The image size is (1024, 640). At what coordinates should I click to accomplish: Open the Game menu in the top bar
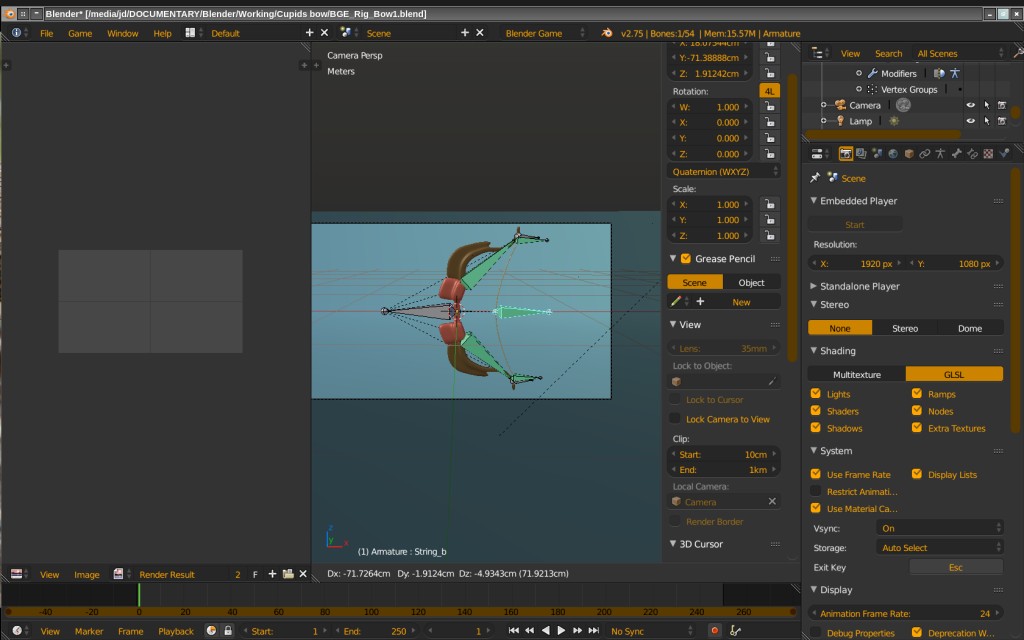tap(80, 32)
